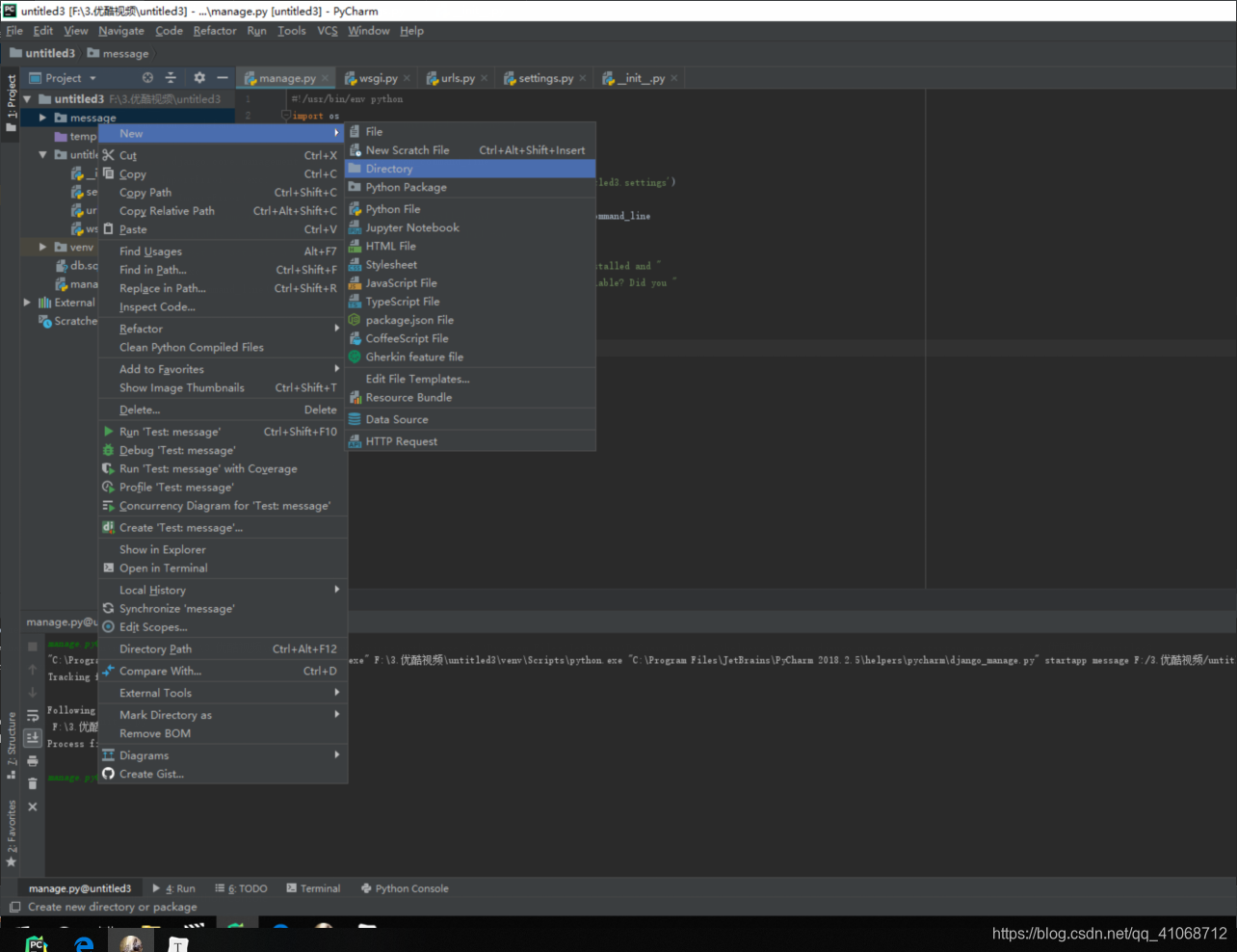Viewport: 1237px width, 952px height.
Task: Click the Diagrams icon in context menu
Action: 109,755
